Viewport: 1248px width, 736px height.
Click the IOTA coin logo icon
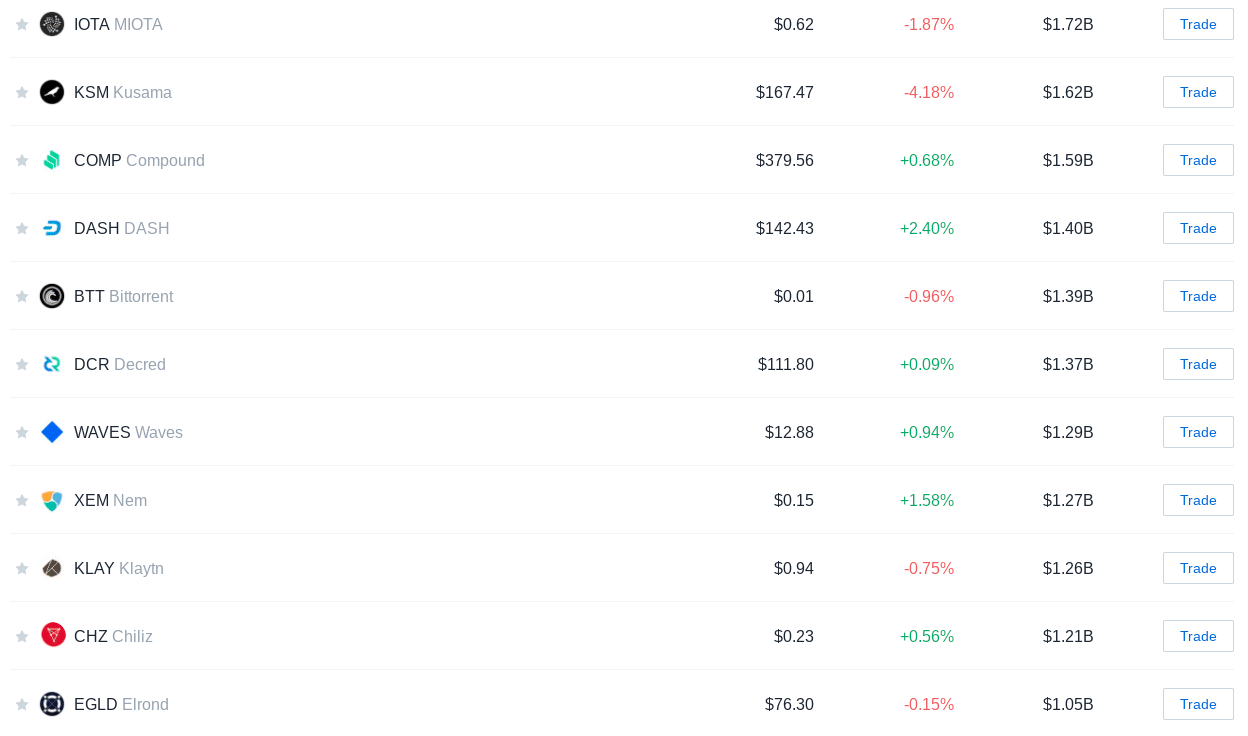pyautogui.click(x=52, y=24)
